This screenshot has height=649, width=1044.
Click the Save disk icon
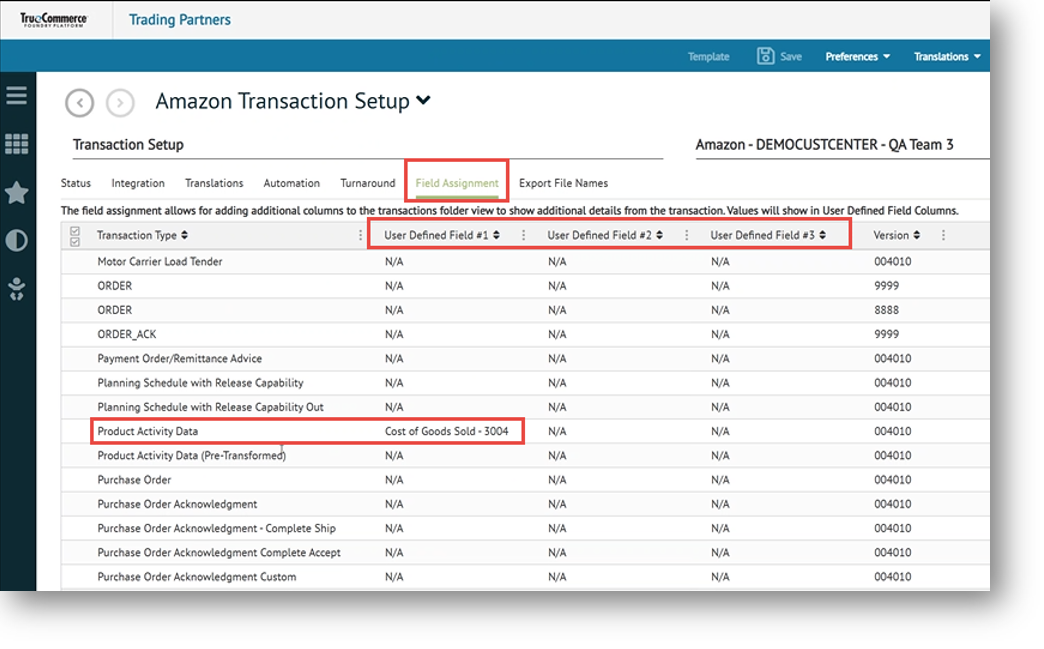click(766, 56)
